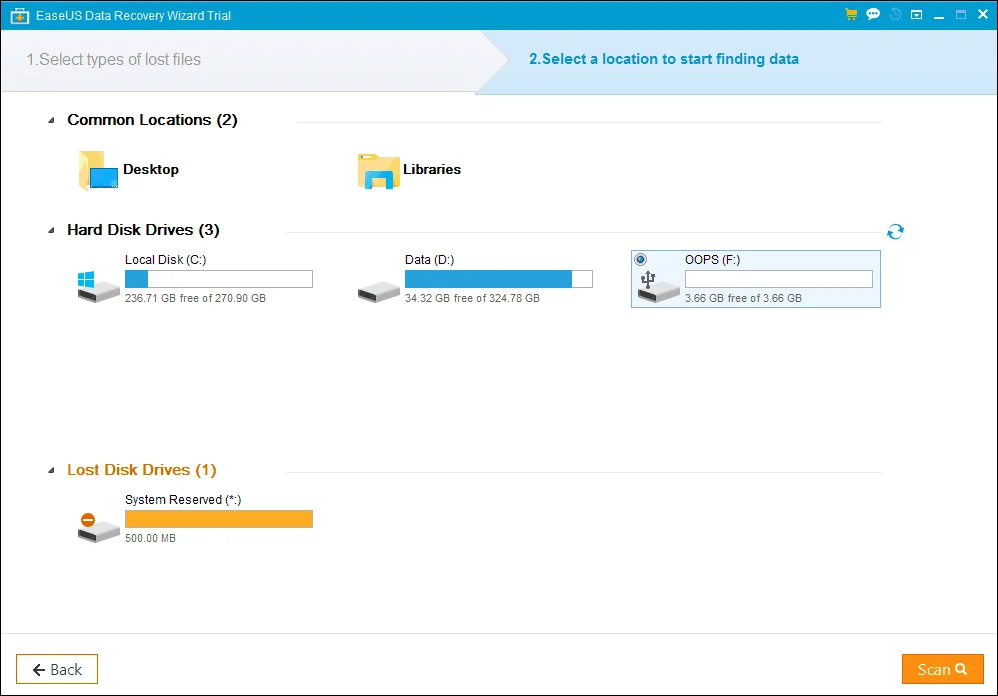Click the OOPS (F:) label

point(712,260)
